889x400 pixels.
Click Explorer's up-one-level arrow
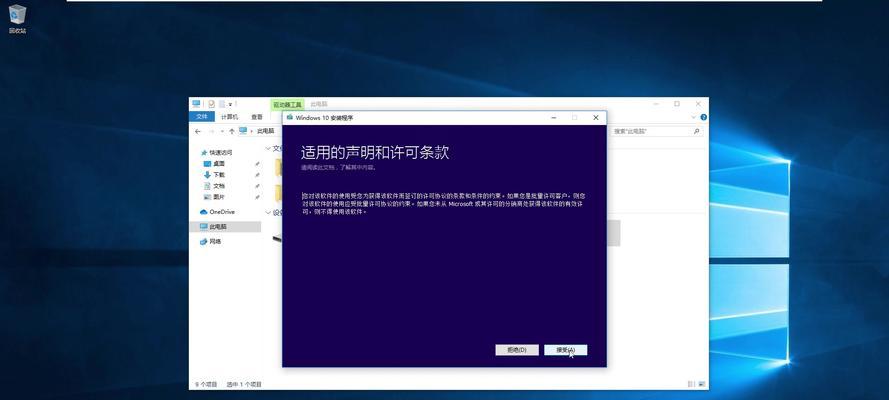[231, 131]
